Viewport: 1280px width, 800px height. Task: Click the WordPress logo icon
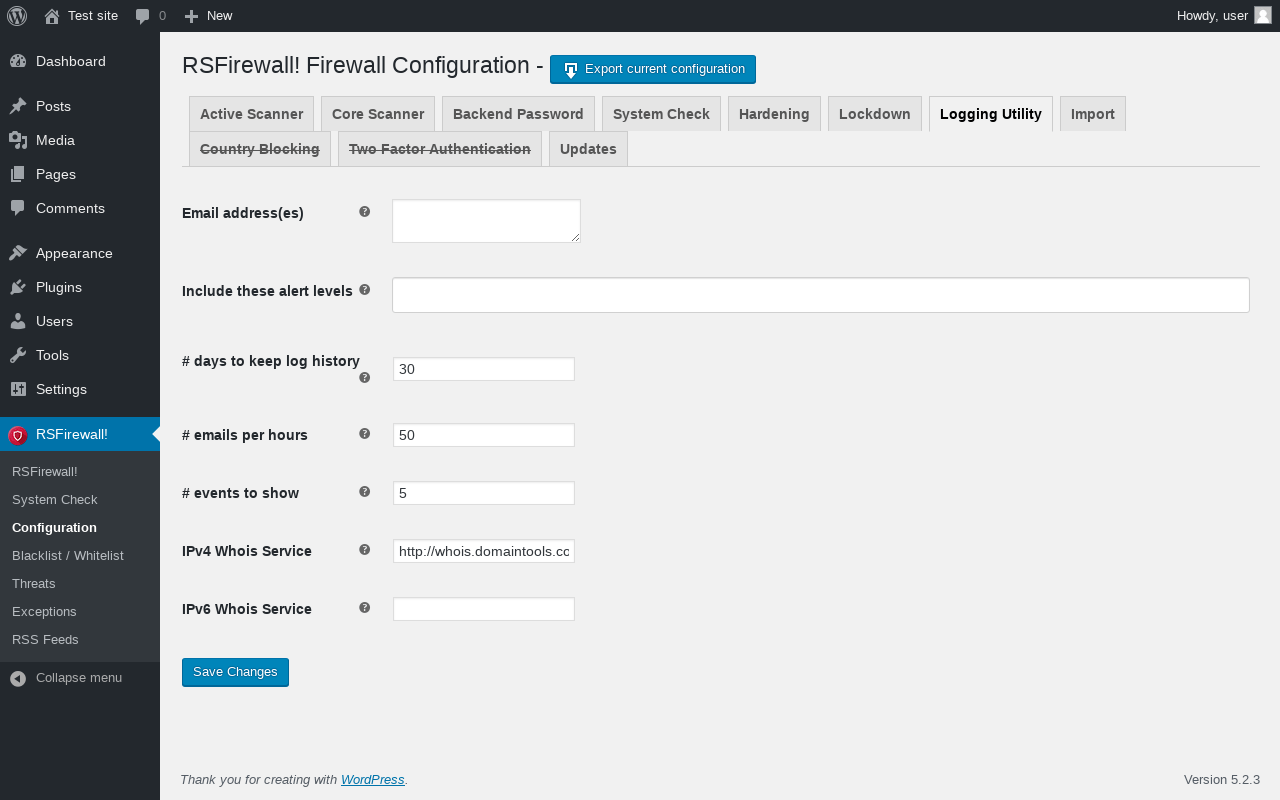pyautogui.click(x=17, y=16)
